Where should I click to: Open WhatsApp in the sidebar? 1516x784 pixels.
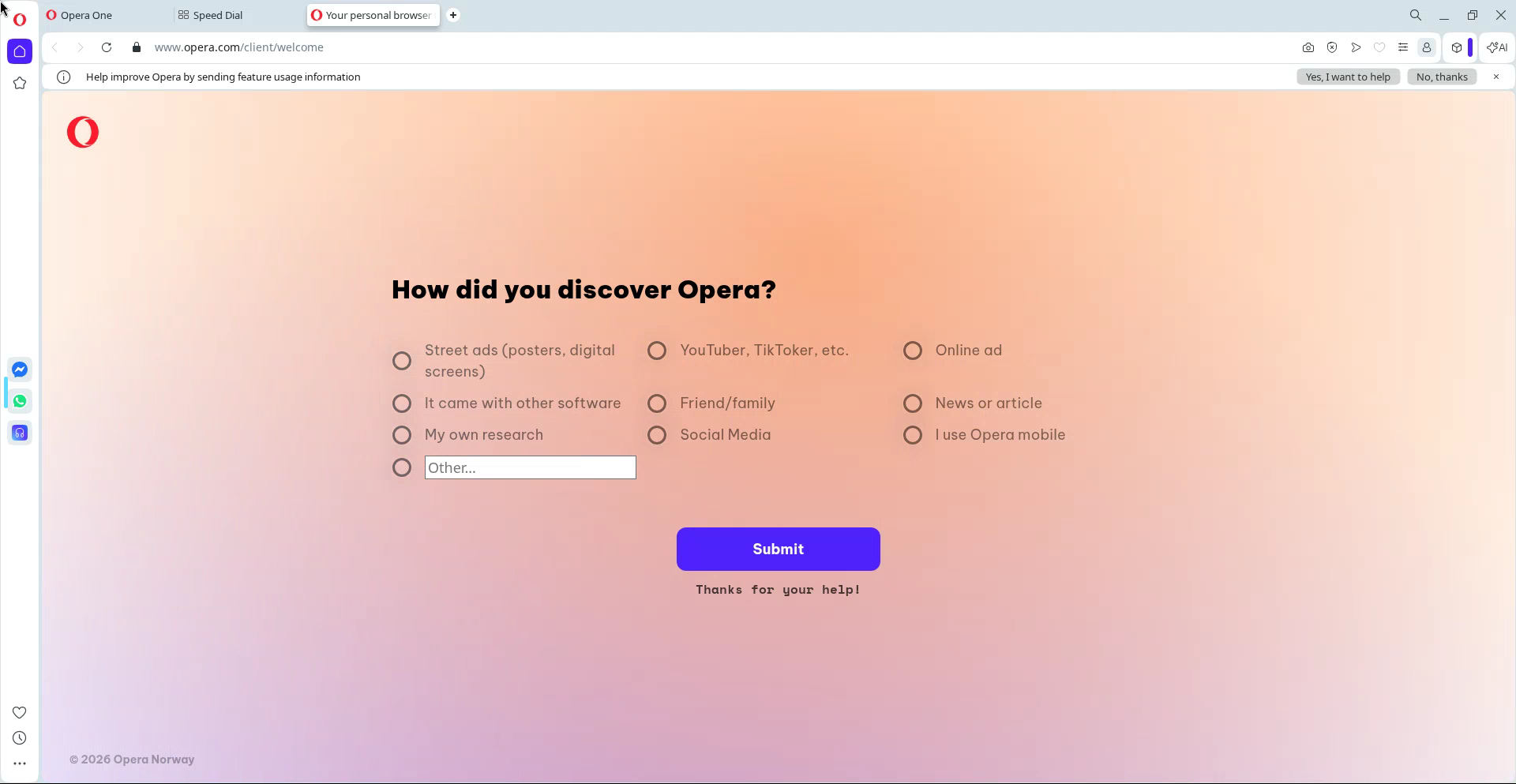click(20, 401)
